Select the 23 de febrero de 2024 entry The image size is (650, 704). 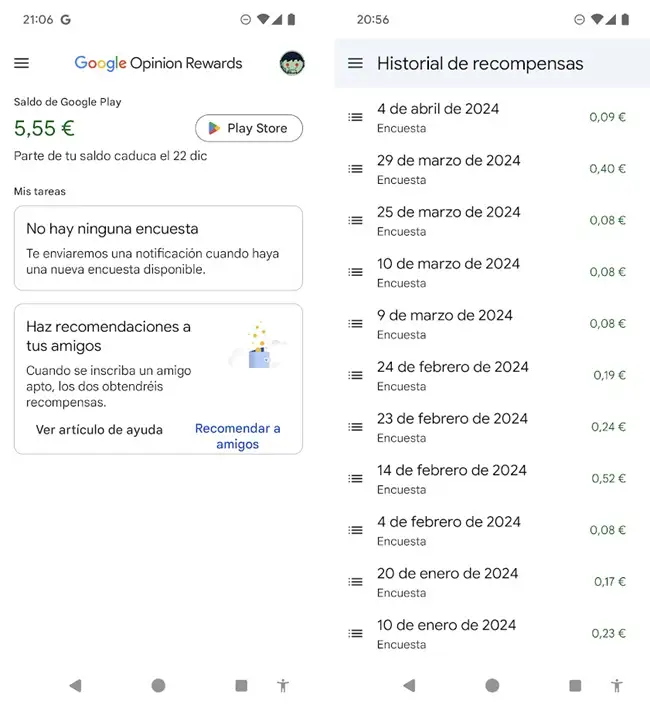tap(492, 427)
